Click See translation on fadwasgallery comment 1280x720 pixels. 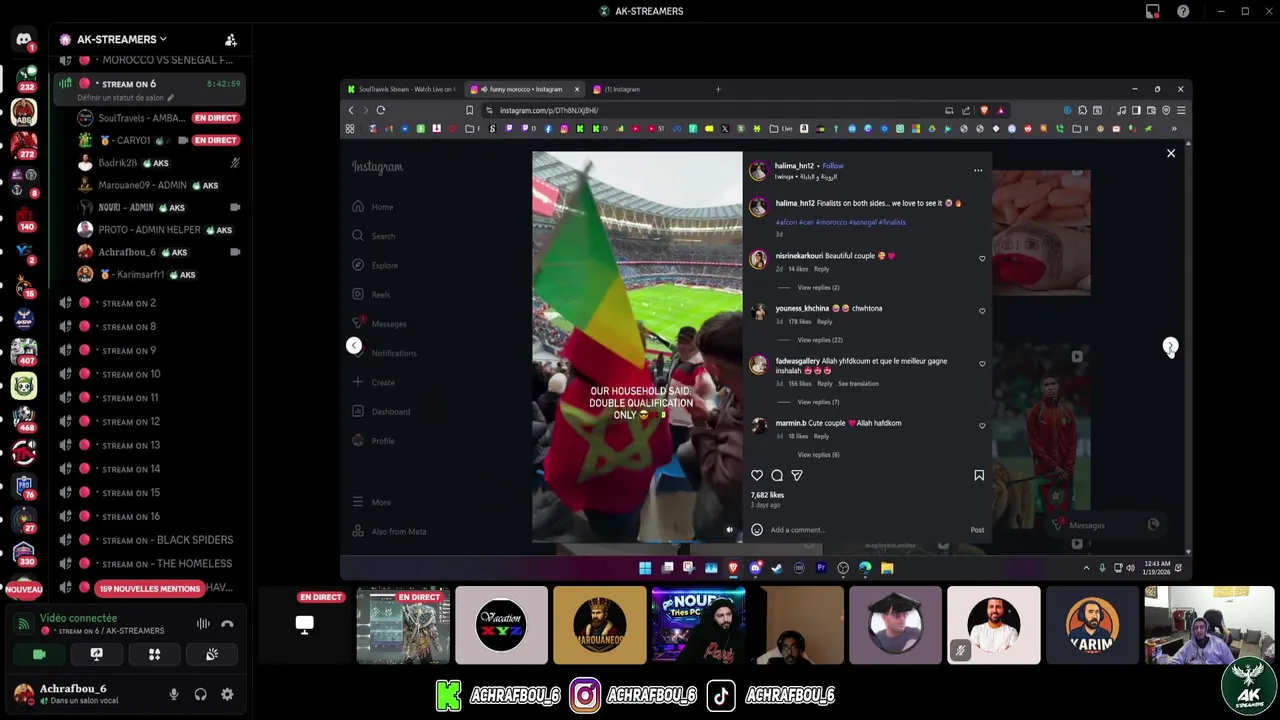pyautogui.click(x=858, y=384)
